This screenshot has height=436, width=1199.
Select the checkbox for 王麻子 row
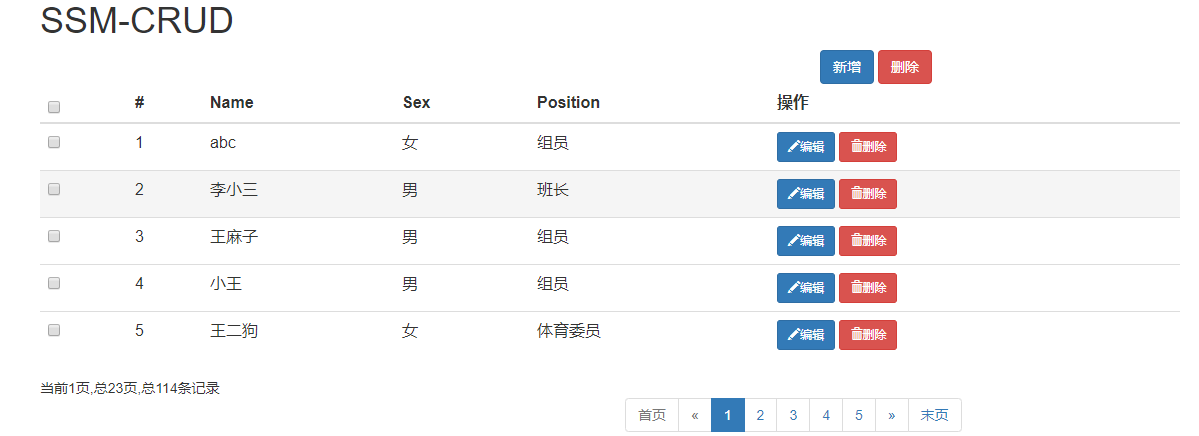(54, 236)
